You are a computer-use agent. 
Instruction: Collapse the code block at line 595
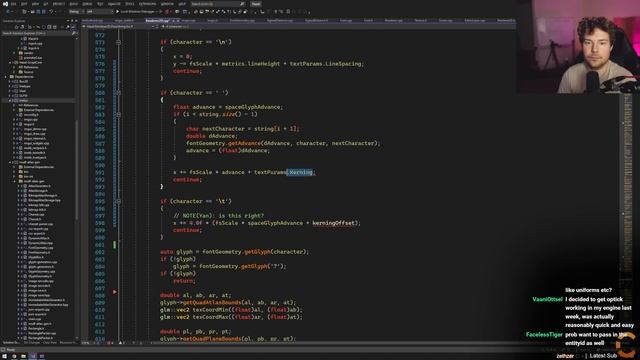click(118, 201)
